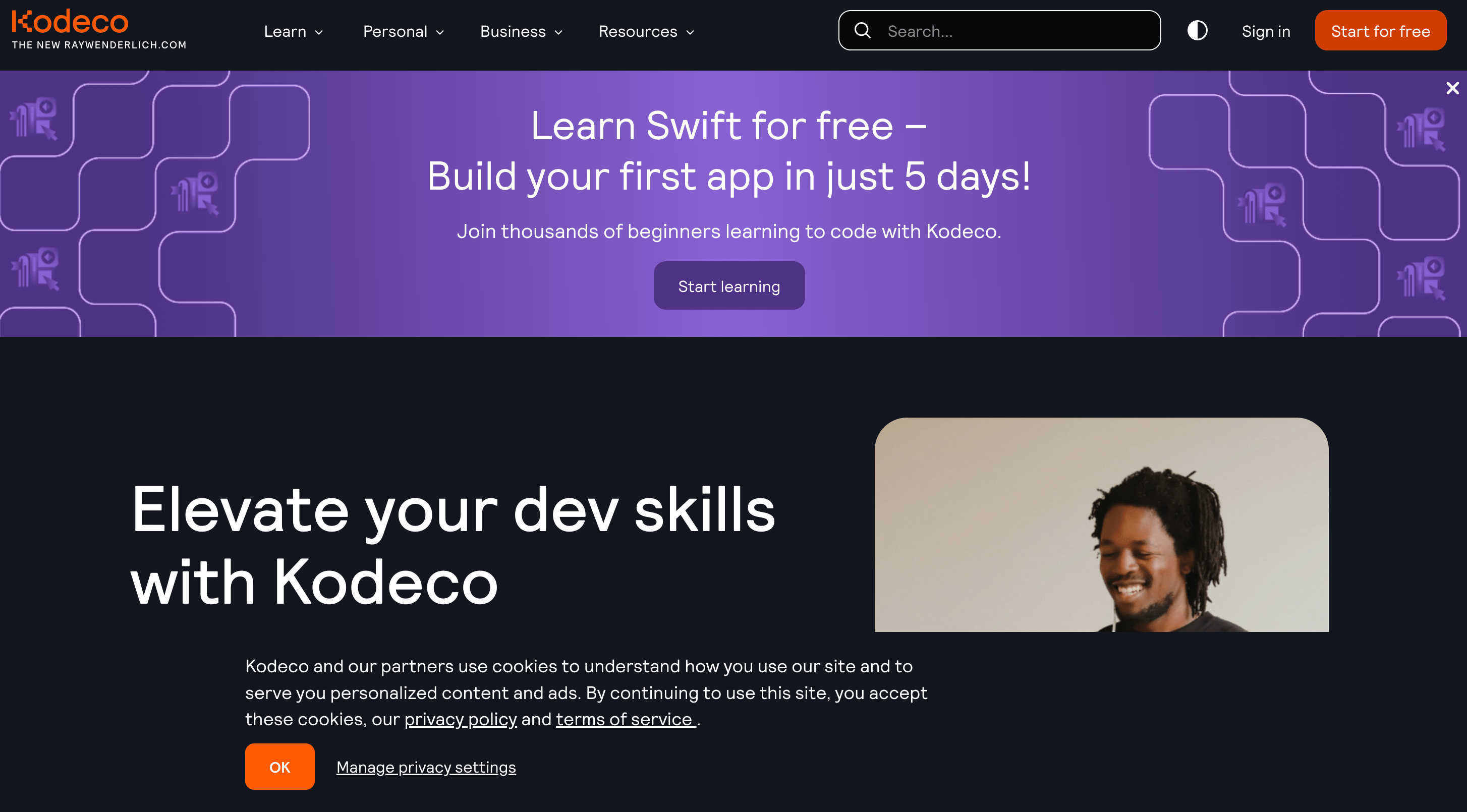1467x812 pixels.
Task: Open the privacy policy link
Action: coord(460,719)
